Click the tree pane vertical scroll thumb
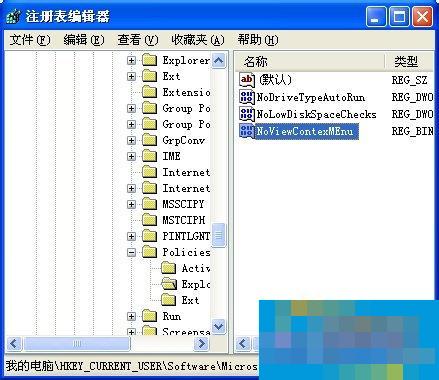The width and height of the screenshot is (439, 380). pos(219,235)
